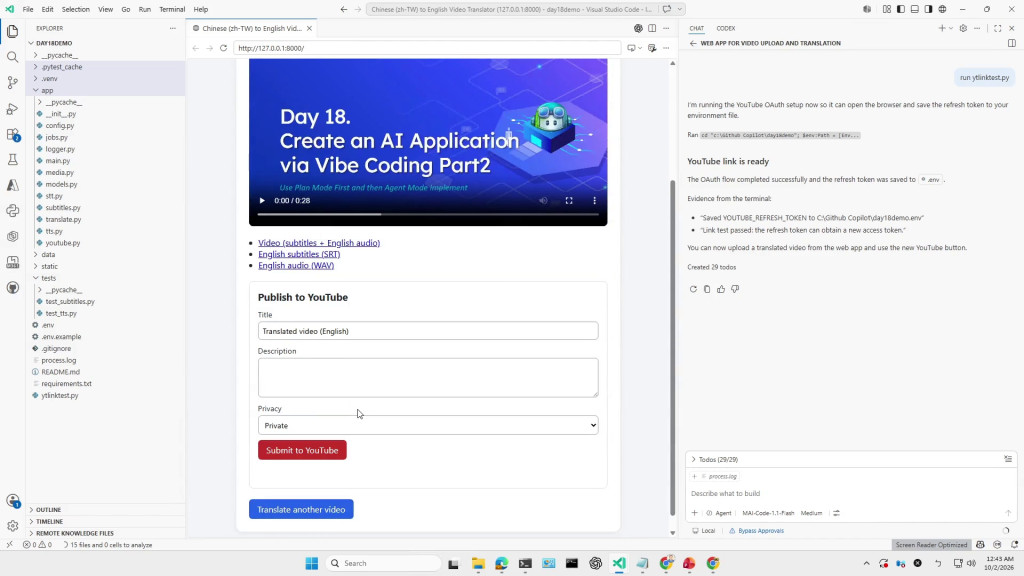
Task: Click the Description text area
Action: tap(428, 377)
